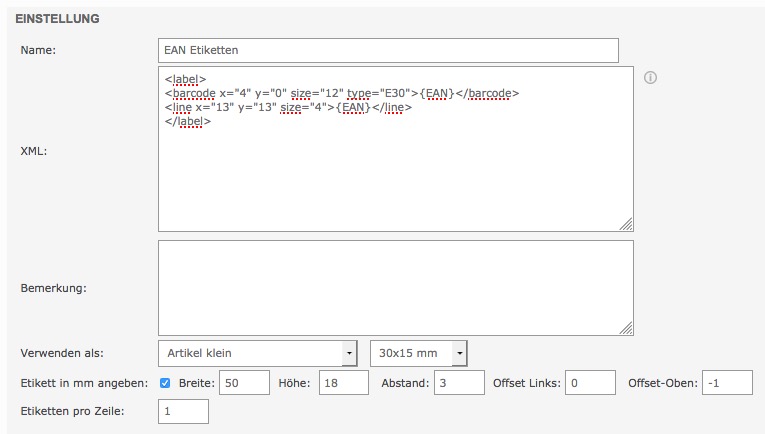
Task: Open the 'Artikel klein' dropdown
Action: point(257,354)
